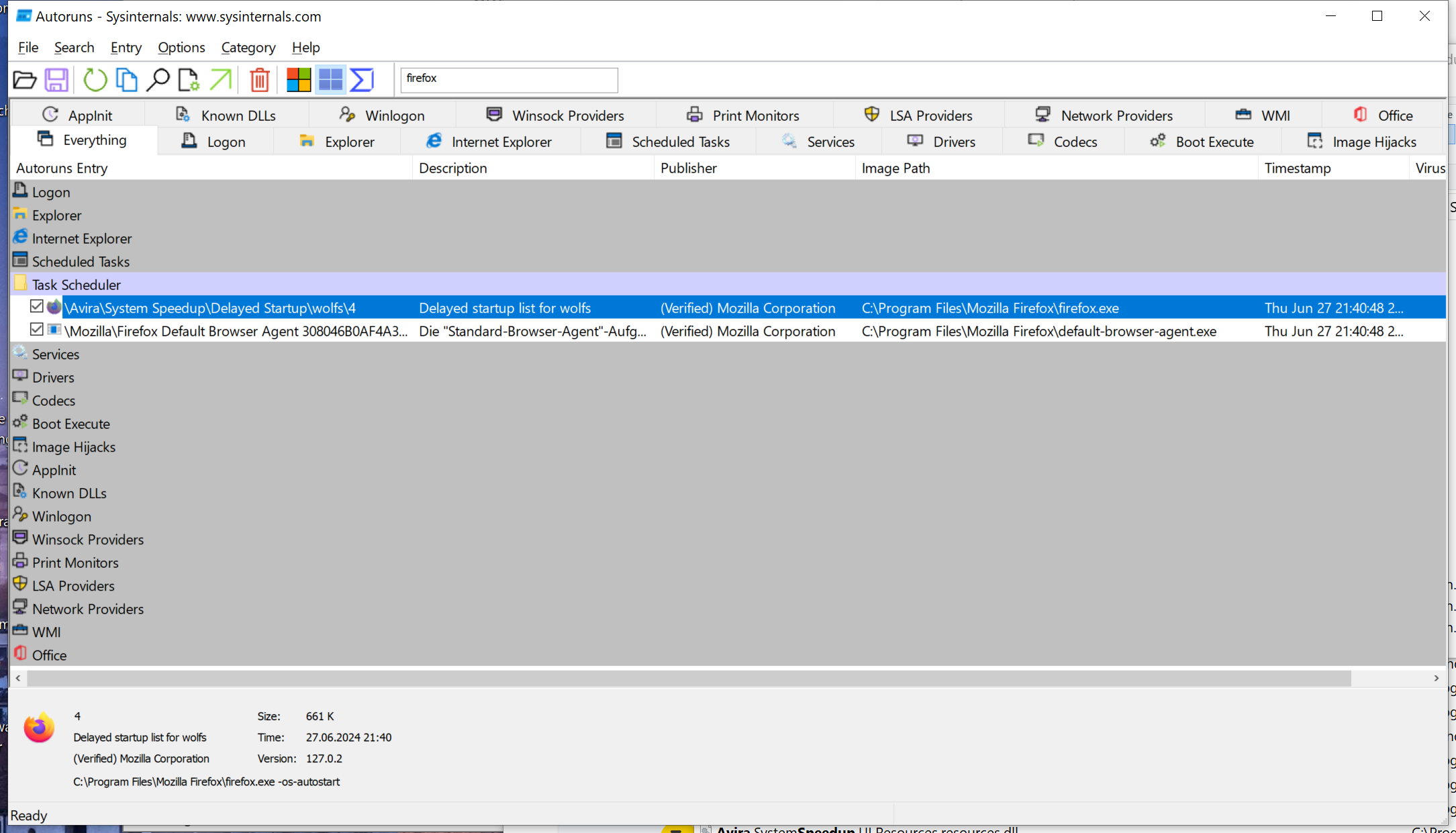Click the red Delete trash icon
Screen dimensions: 1456x833
pos(260,80)
